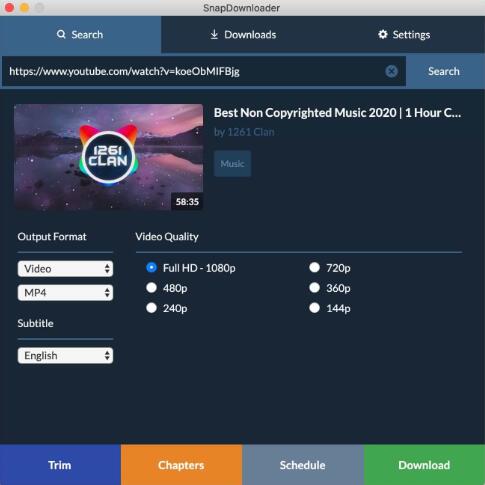The width and height of the screenshot is (485, 485).
Task: Click the Trim button
Action: point(60,465)
